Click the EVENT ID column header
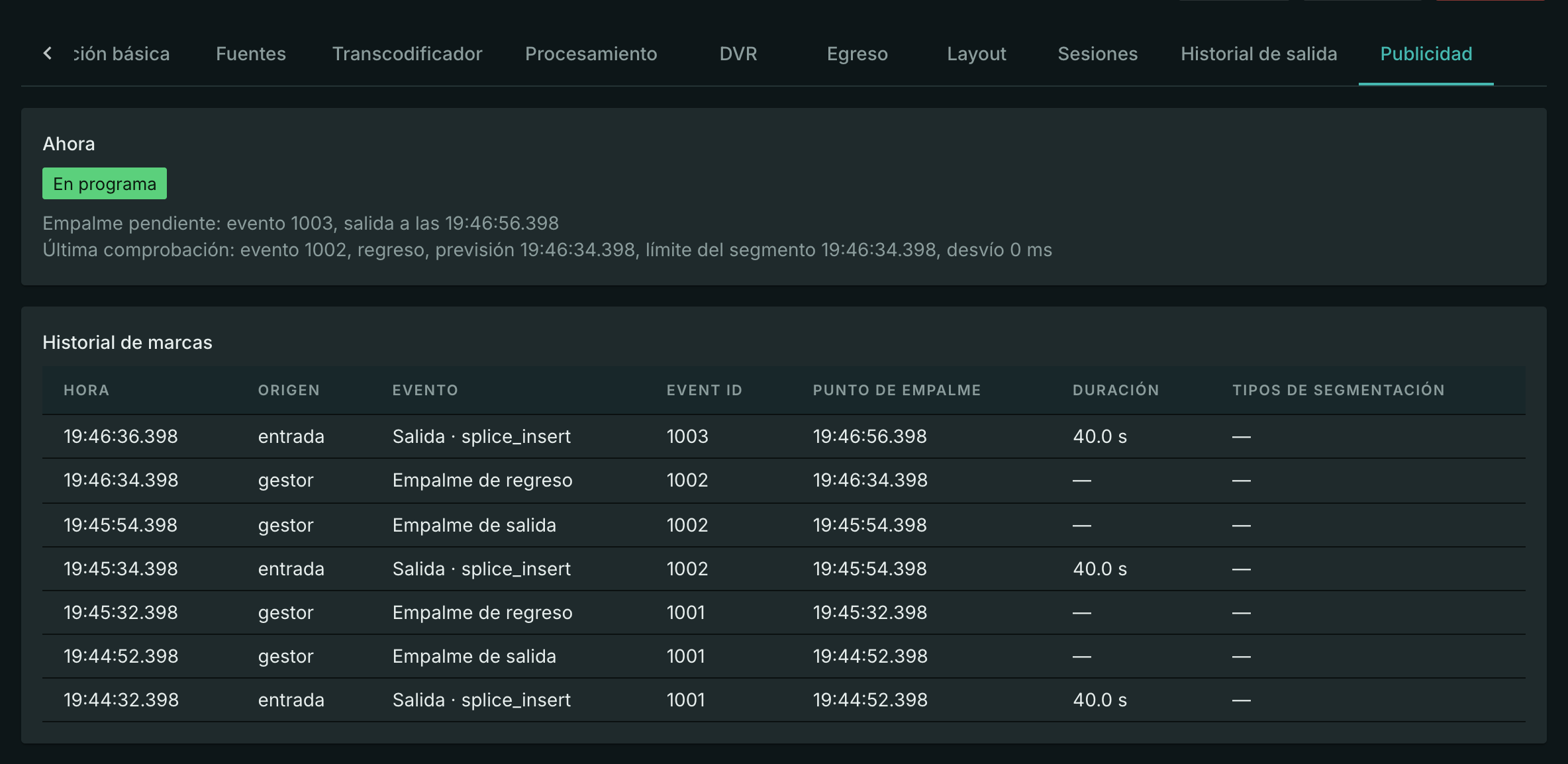This screenshot has height=764, width=1568. (x=705, y=390)
